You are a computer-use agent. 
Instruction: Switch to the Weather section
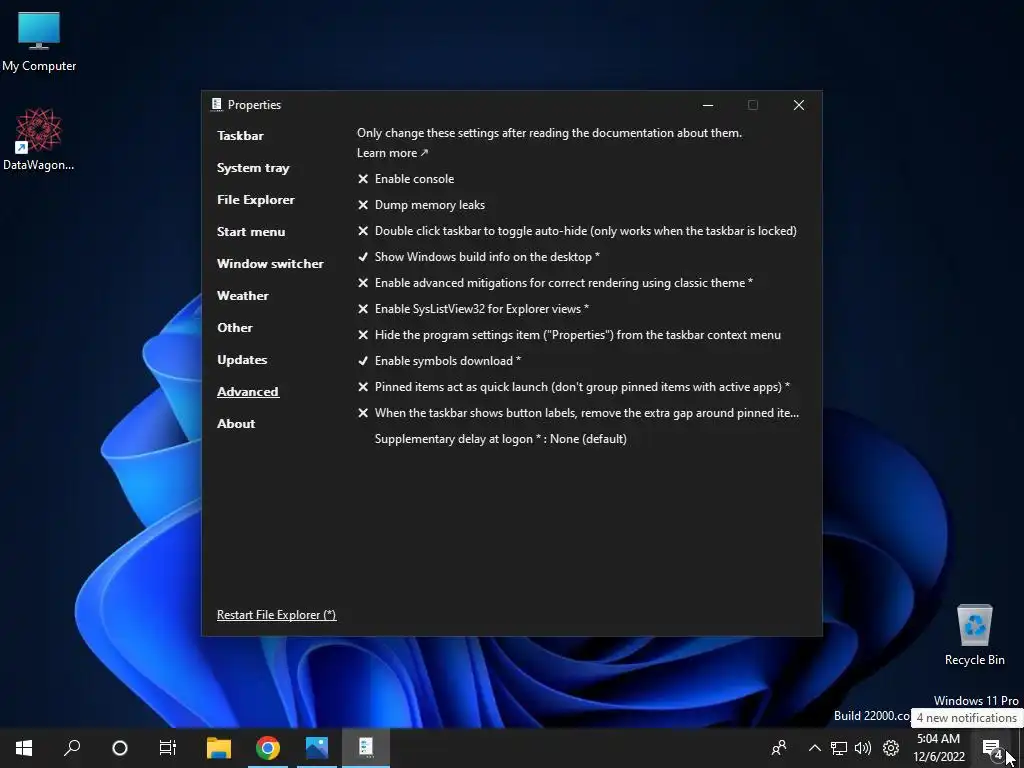pos(242,296)
